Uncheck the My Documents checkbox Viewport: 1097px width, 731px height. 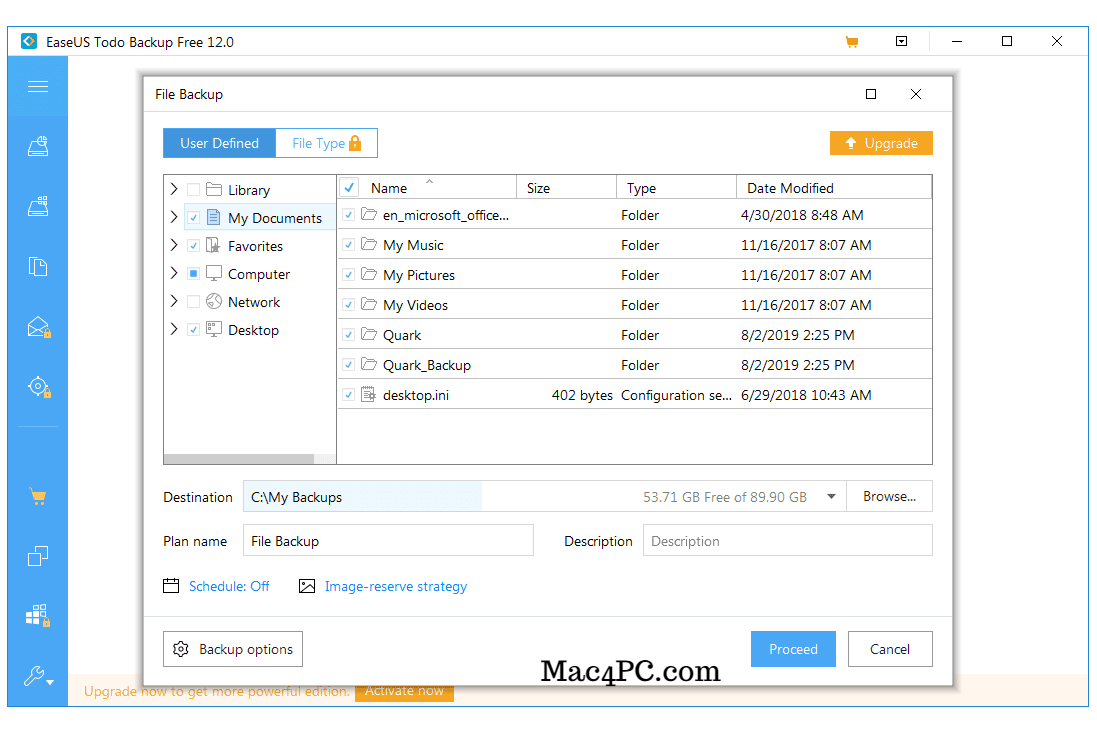click(194, 218)
